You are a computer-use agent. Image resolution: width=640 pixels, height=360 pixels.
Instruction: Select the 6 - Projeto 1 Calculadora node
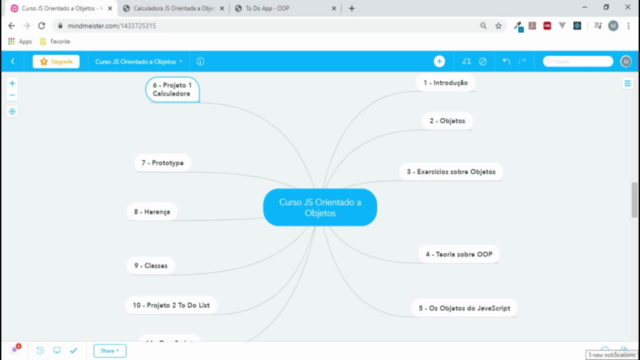tap(172, 89)
